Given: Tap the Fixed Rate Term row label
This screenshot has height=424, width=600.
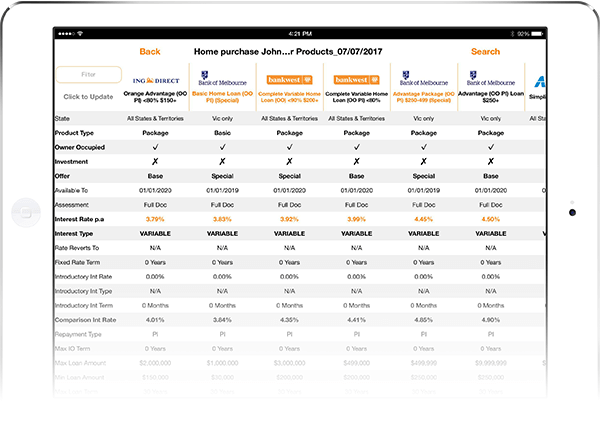Looking at the screenshot, I should (x=77, y=263).
